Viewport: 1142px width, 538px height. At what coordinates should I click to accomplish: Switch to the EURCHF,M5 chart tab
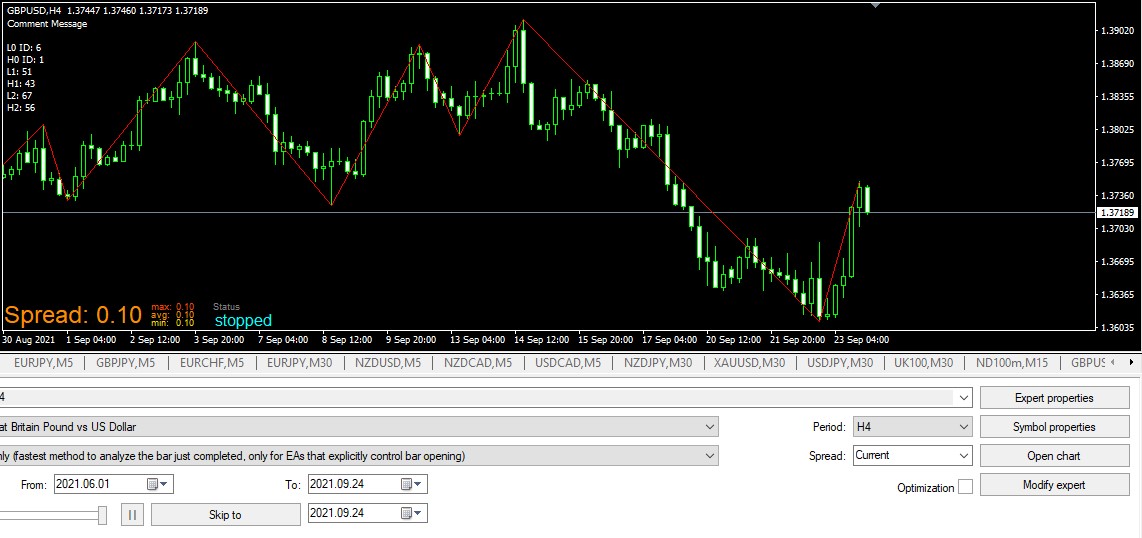(x=211, y=362)
